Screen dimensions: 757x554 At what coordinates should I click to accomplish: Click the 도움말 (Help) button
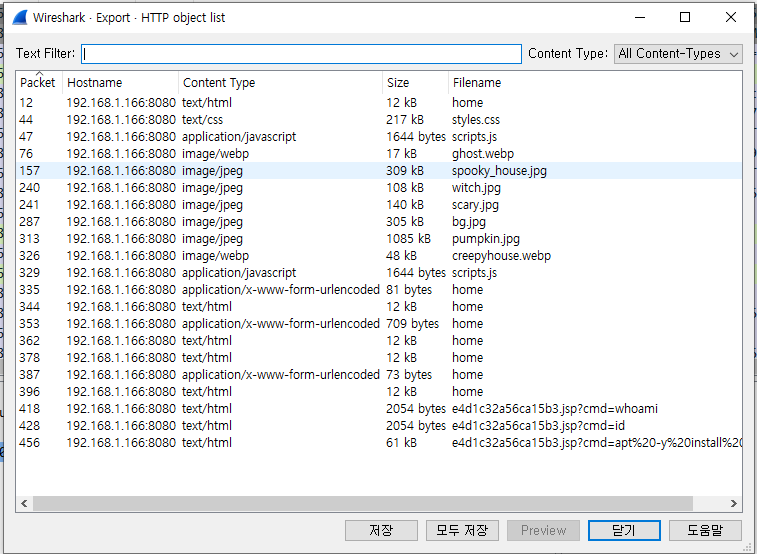(x=705, y=530)
